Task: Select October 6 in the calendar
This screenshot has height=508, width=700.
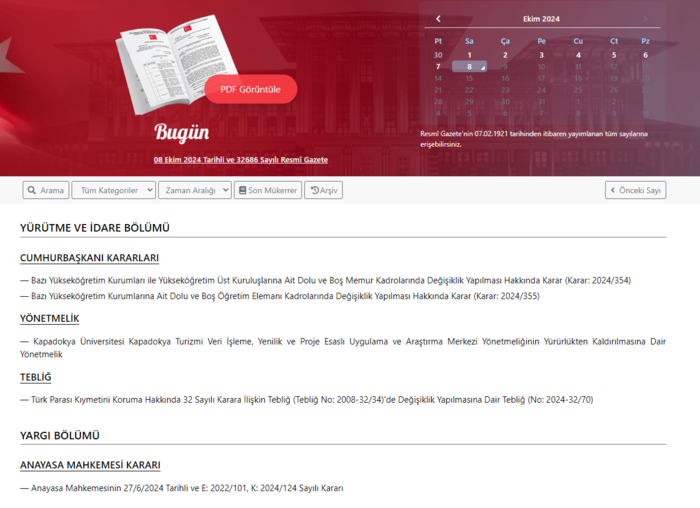Action: click(x=646, y=55)
